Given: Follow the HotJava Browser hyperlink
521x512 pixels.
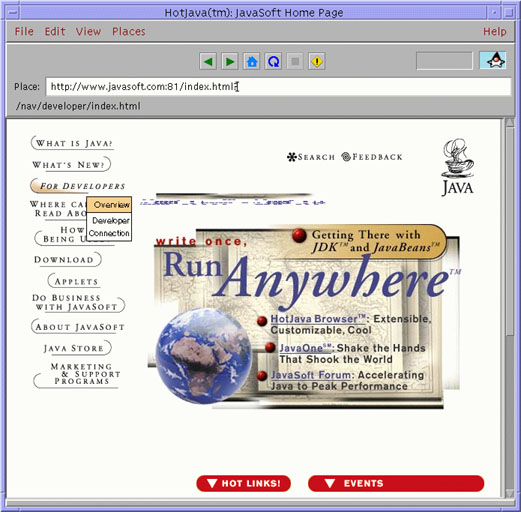Looking at the screenshot, I should (x=318, y=319).
